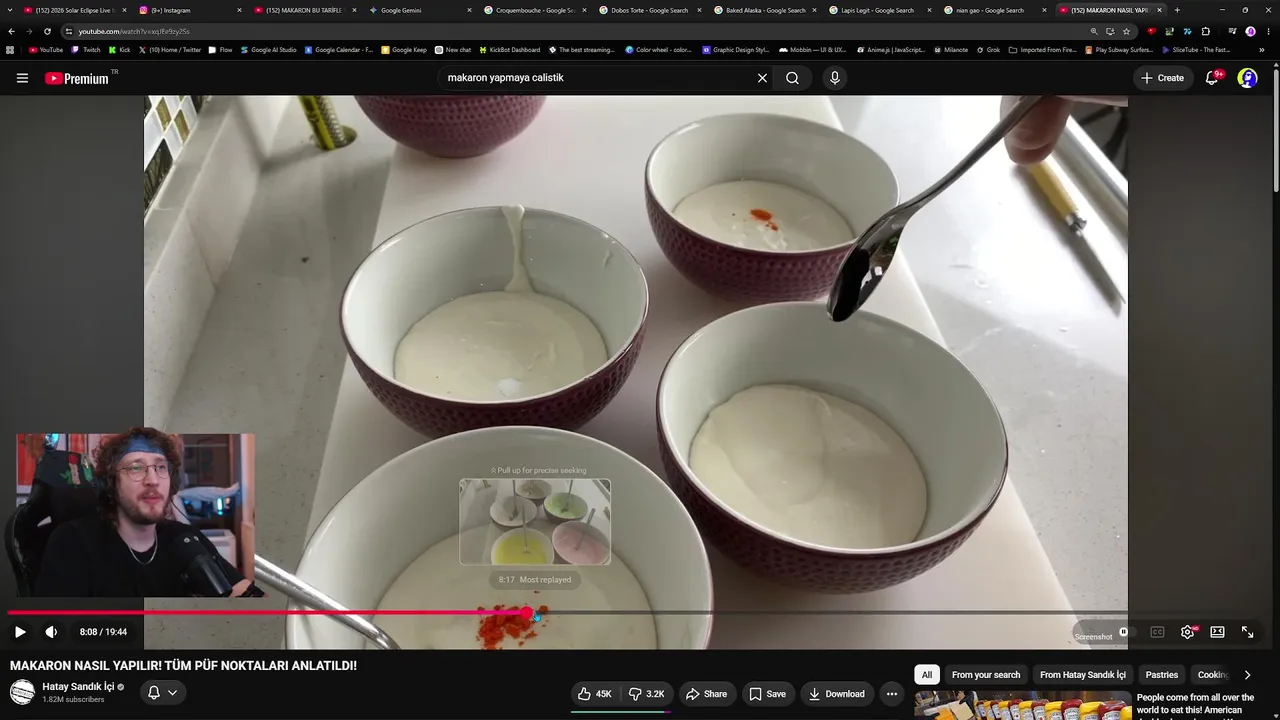Mute the video volume
This screenshot has width=1280, height=720.
pos(51,632)
